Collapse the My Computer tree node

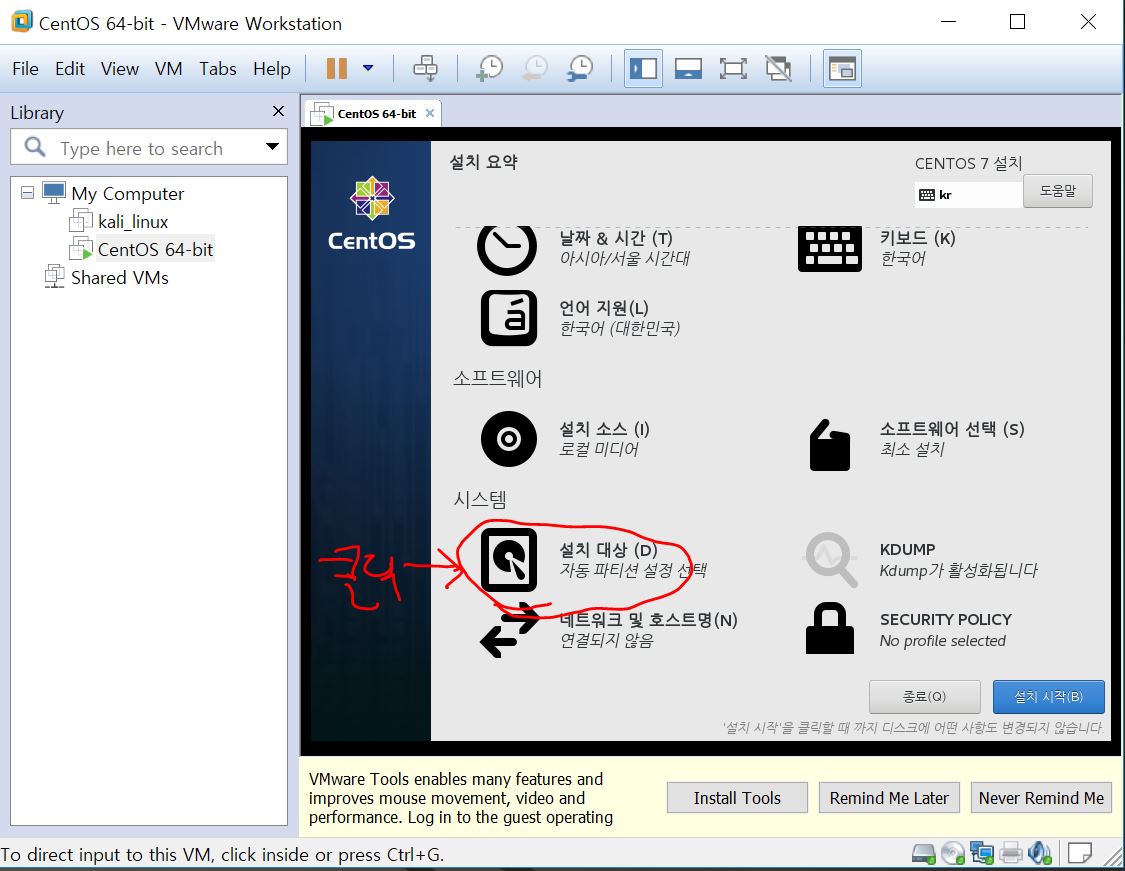click(27, 192)
